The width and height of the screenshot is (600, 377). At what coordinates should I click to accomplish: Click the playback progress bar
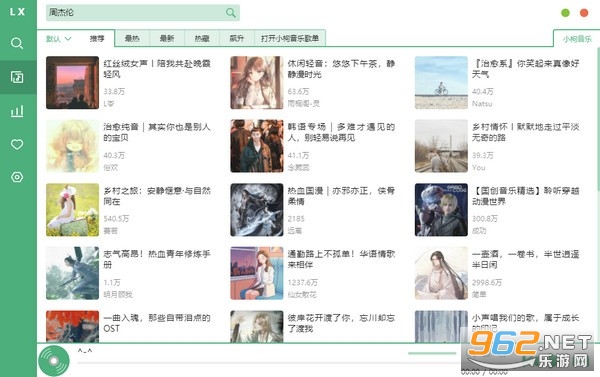(x=268, y=362)
